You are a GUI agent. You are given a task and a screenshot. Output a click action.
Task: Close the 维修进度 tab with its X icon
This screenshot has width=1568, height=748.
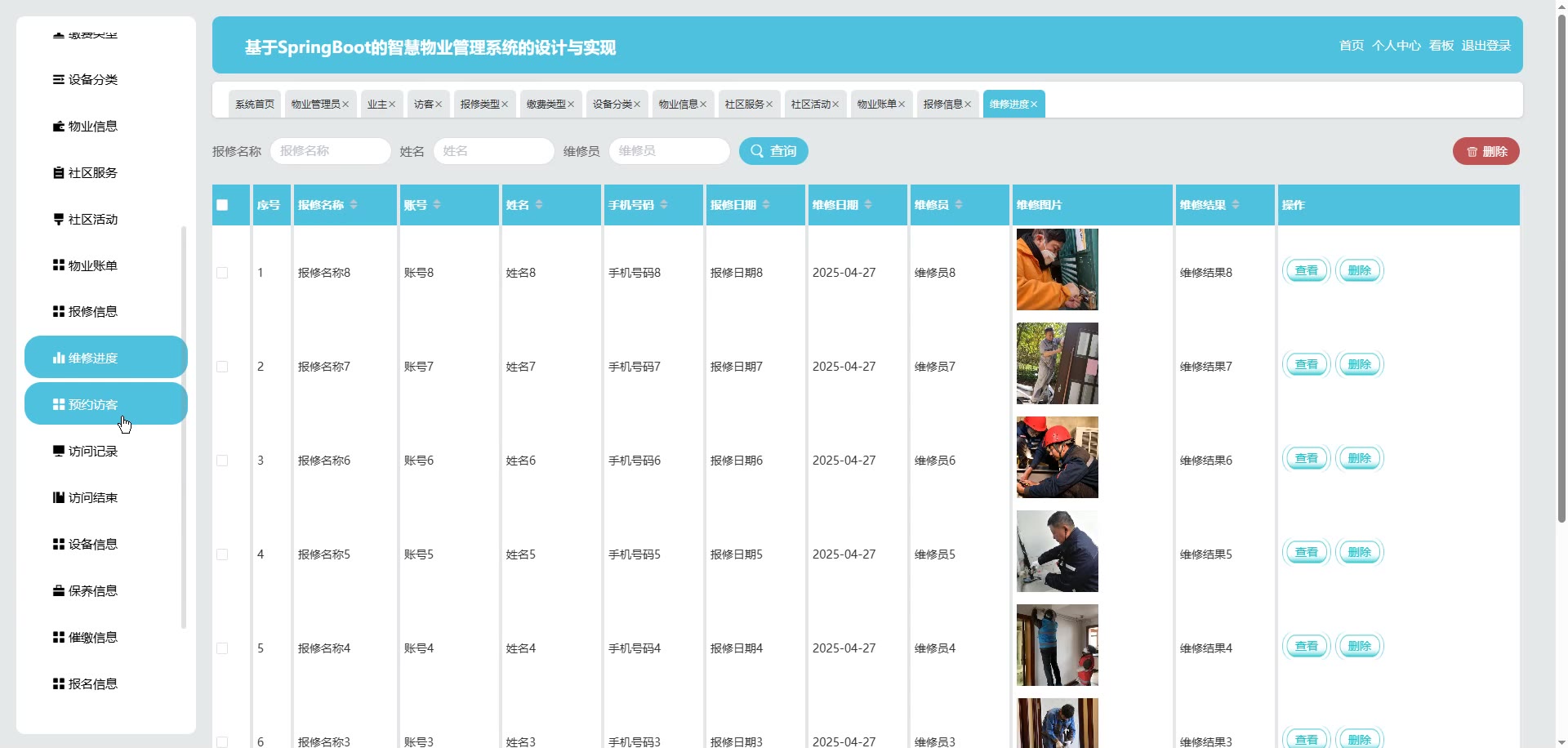1034,105
